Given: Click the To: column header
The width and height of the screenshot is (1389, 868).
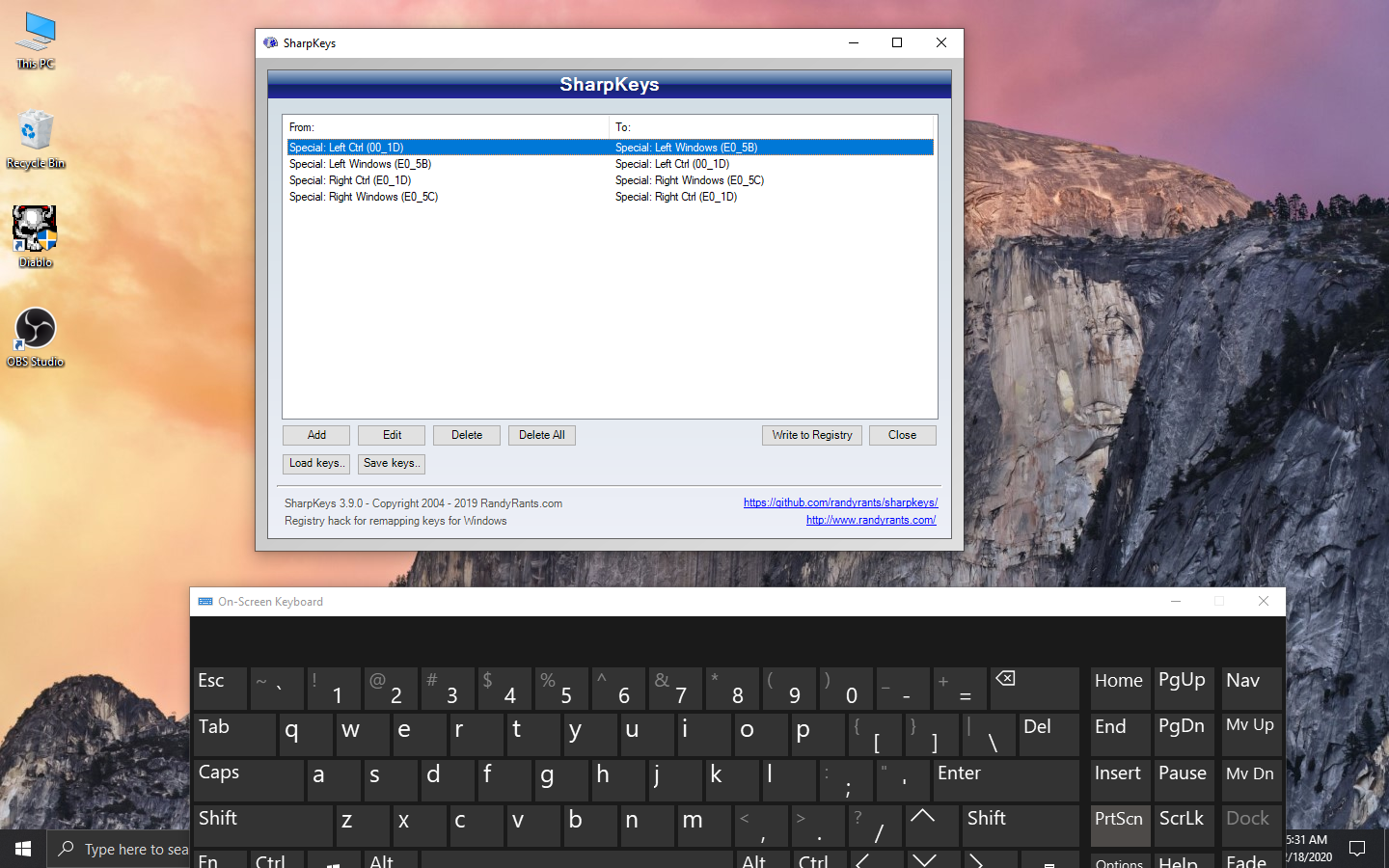Looking at the screenshot, I should [772, 127].
